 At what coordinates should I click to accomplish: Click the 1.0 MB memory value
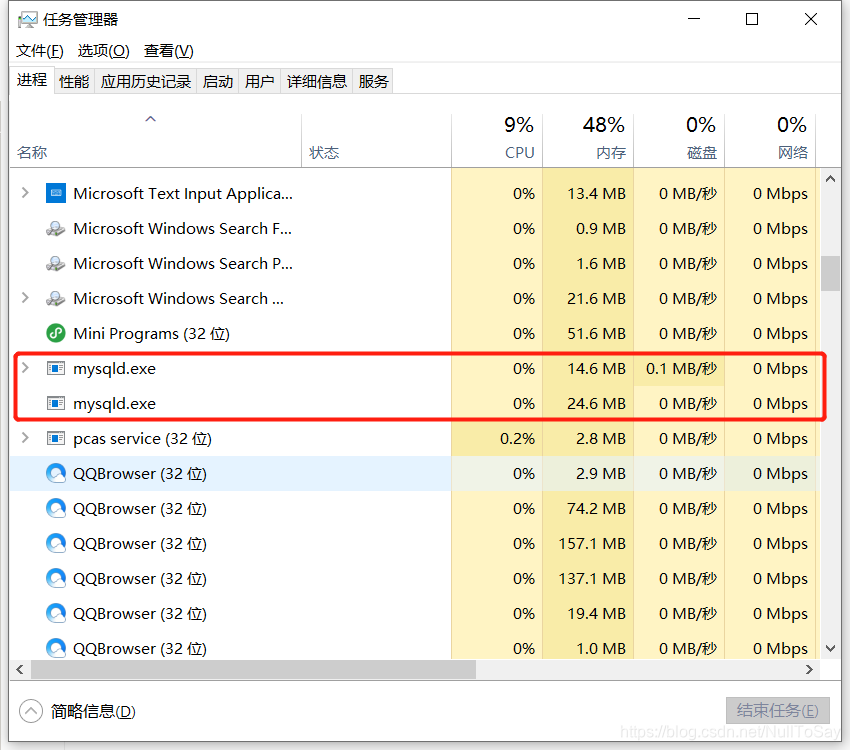point(601,648)
